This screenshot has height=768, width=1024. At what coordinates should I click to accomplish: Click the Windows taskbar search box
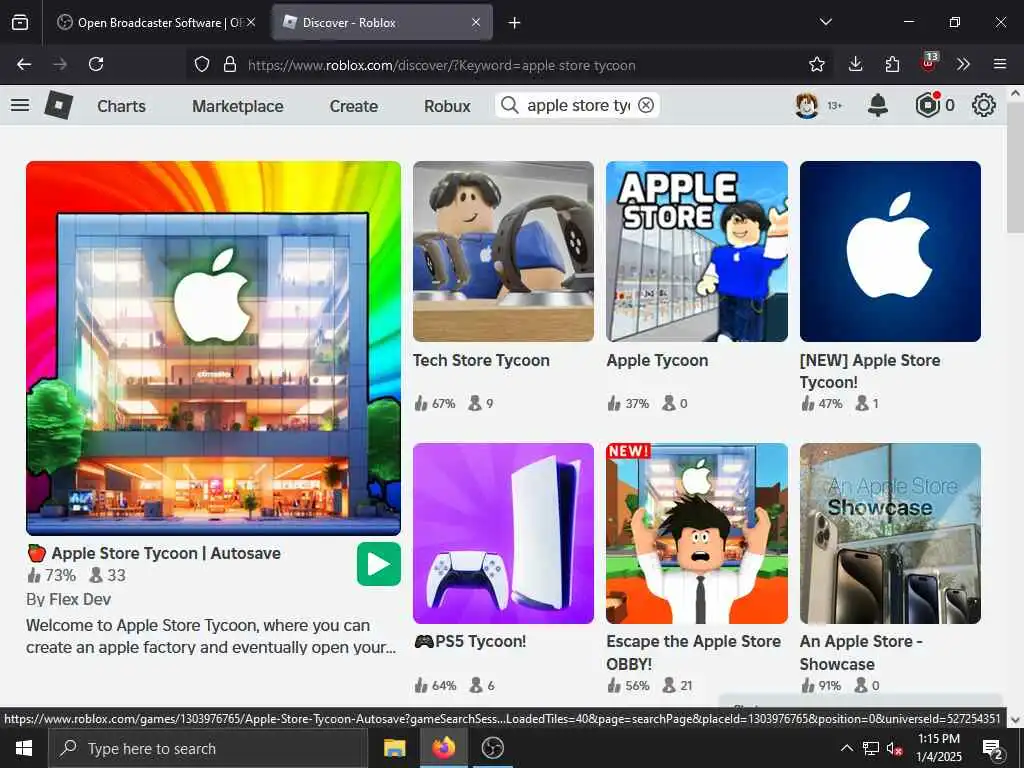click(x=208, y=748)
